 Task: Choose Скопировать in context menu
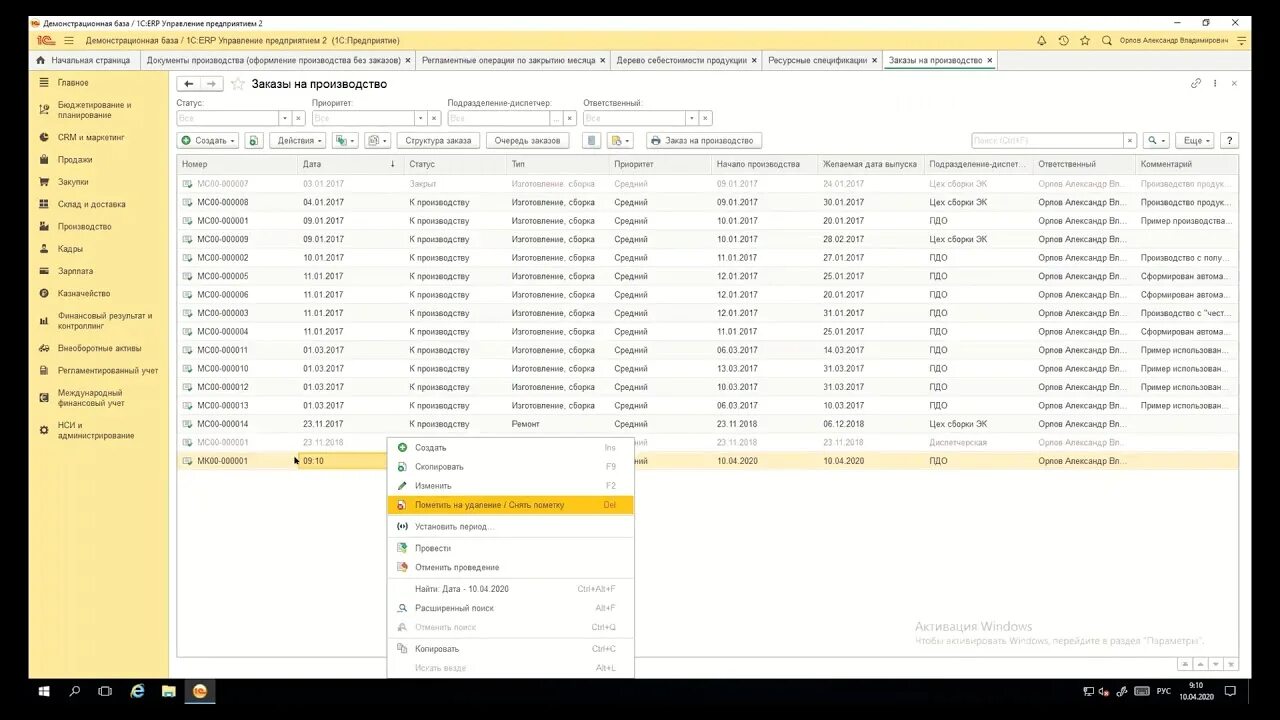pos(510,467)
